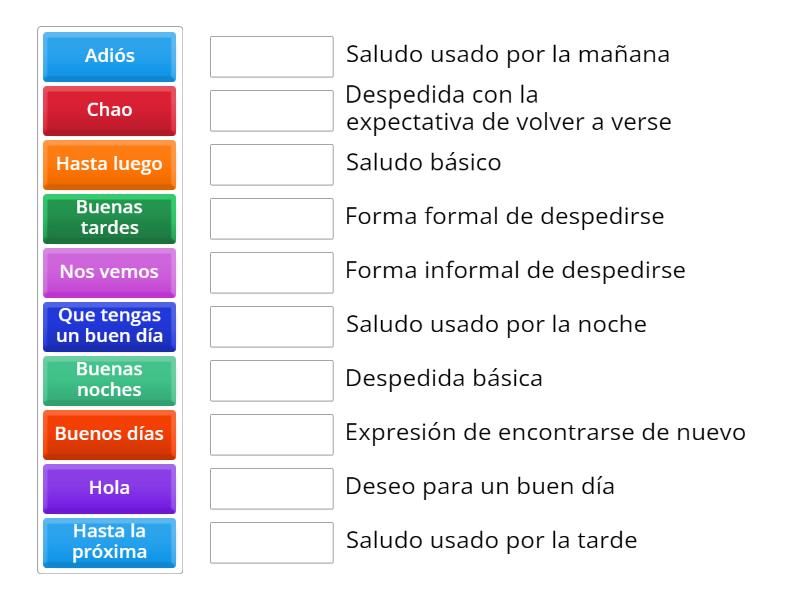Image resolution: width=800 pixels, height=600 pixels.
Task: Select the 'Hasta la próxima' tile
Action: [108, 543]
